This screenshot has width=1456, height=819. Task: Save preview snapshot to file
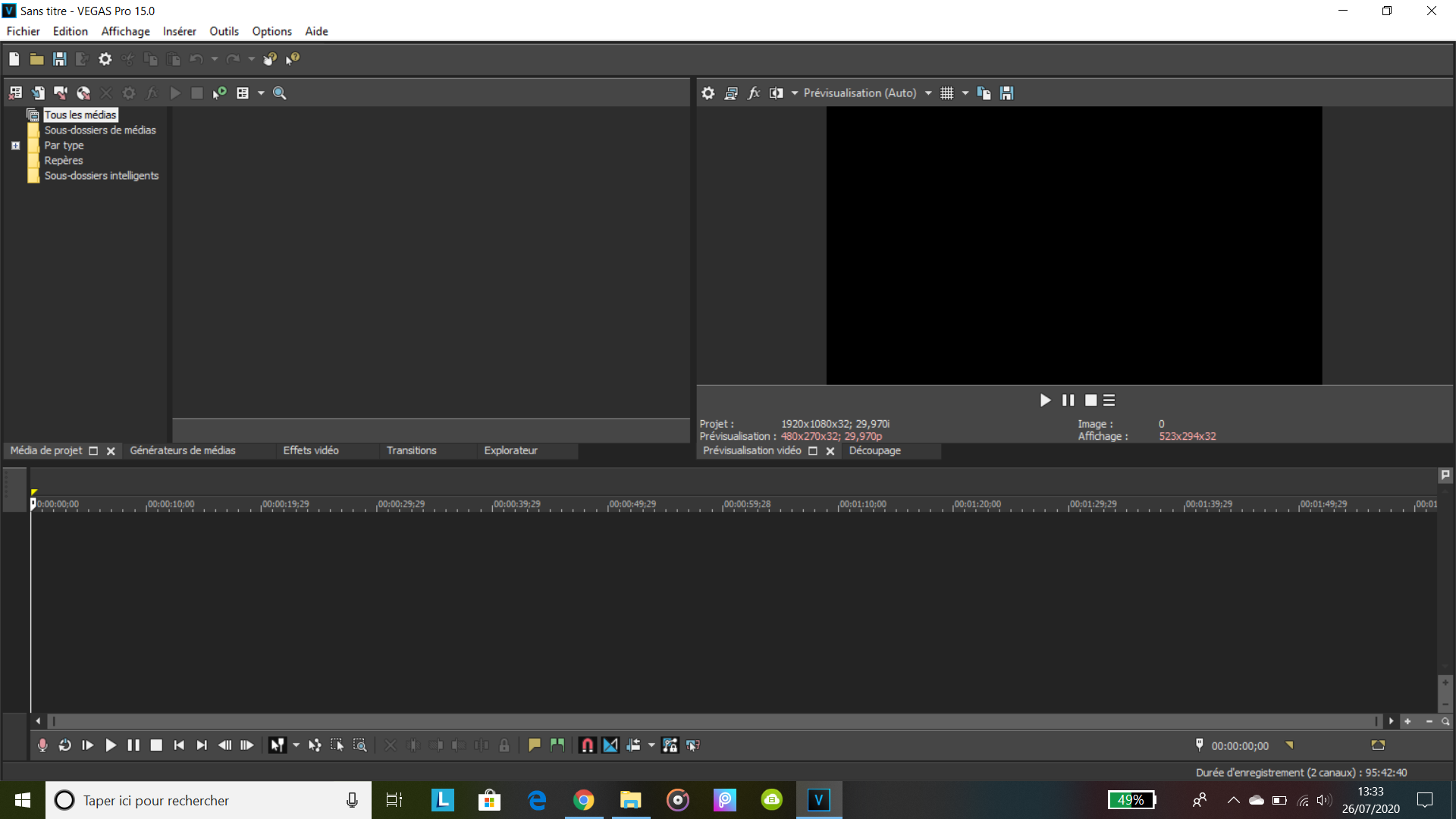tap(1007, 93)
